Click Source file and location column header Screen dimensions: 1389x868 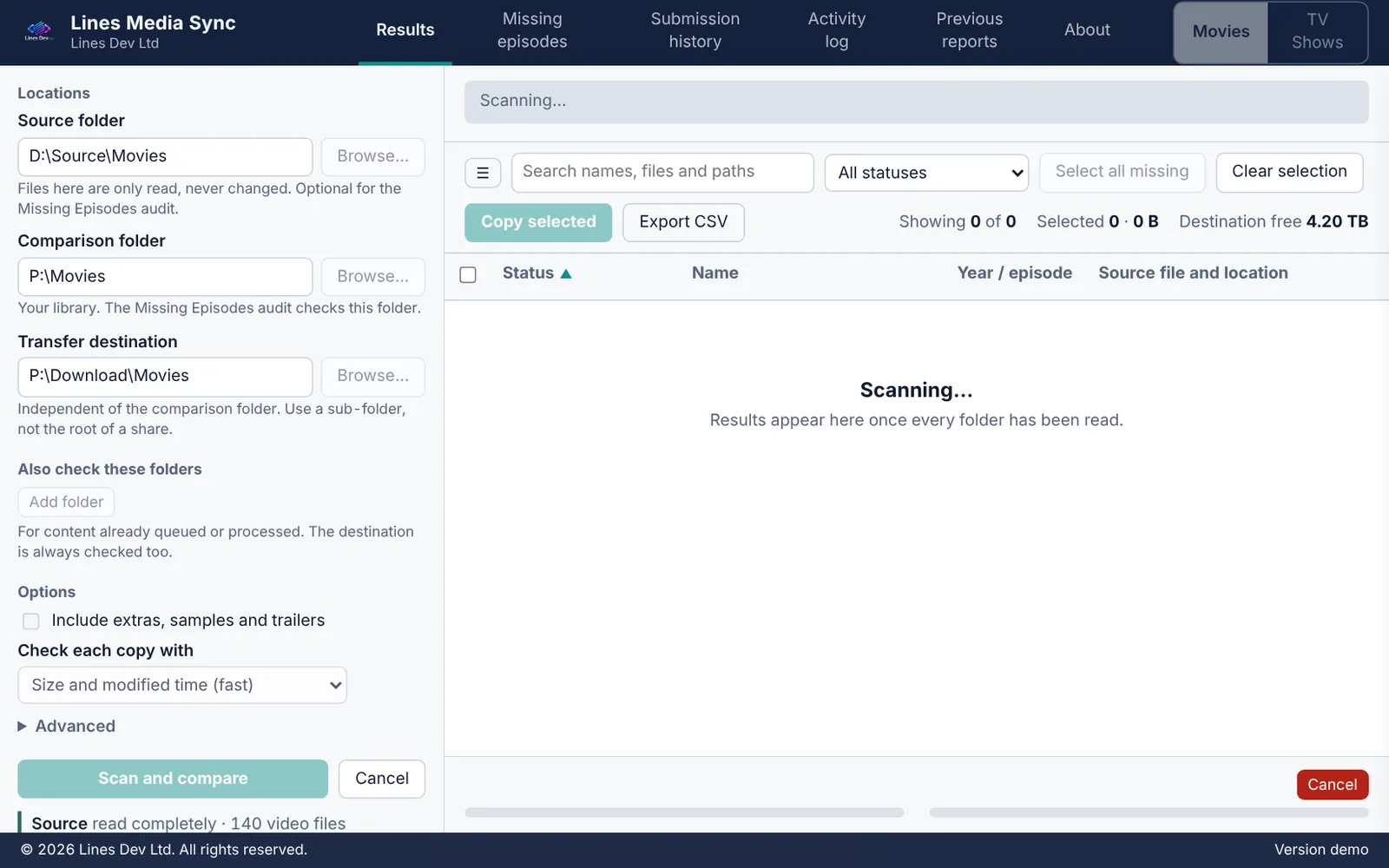(x=1193, y=273)
